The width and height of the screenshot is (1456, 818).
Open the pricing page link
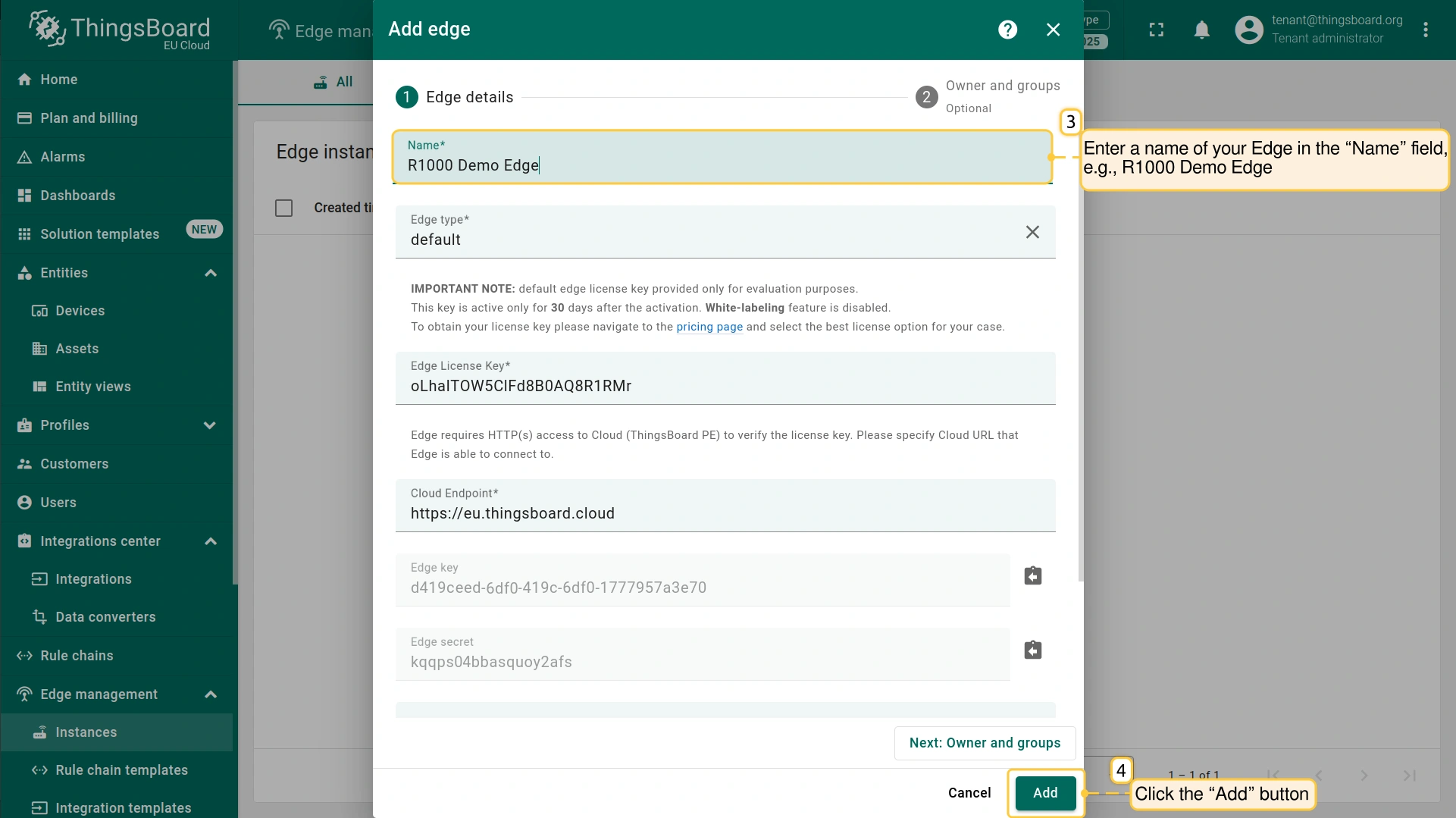click(709, 327)
